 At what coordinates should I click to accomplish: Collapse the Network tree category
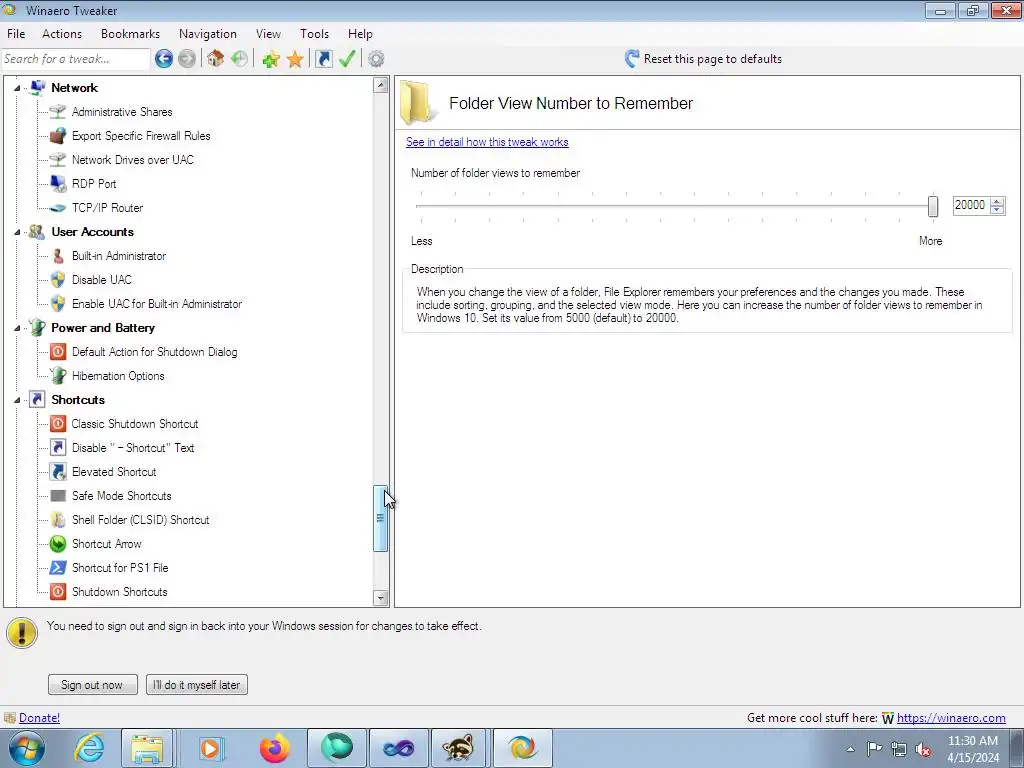tap(18, 88)
